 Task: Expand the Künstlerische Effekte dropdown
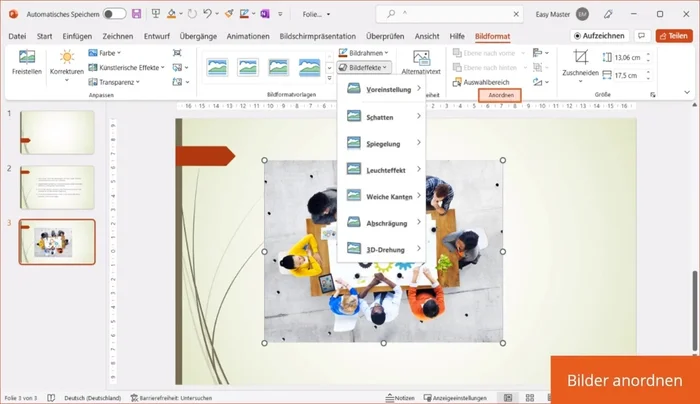(127, 67)
